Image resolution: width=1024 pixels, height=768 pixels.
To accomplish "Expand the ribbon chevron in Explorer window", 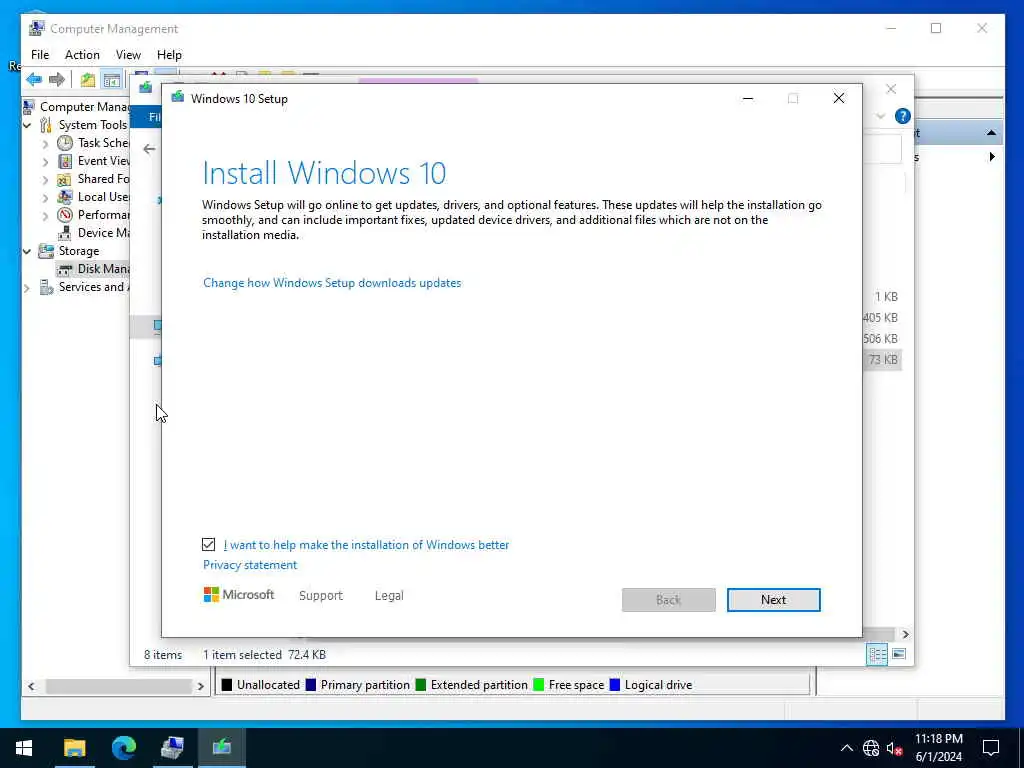I will (x=880, y=116).
